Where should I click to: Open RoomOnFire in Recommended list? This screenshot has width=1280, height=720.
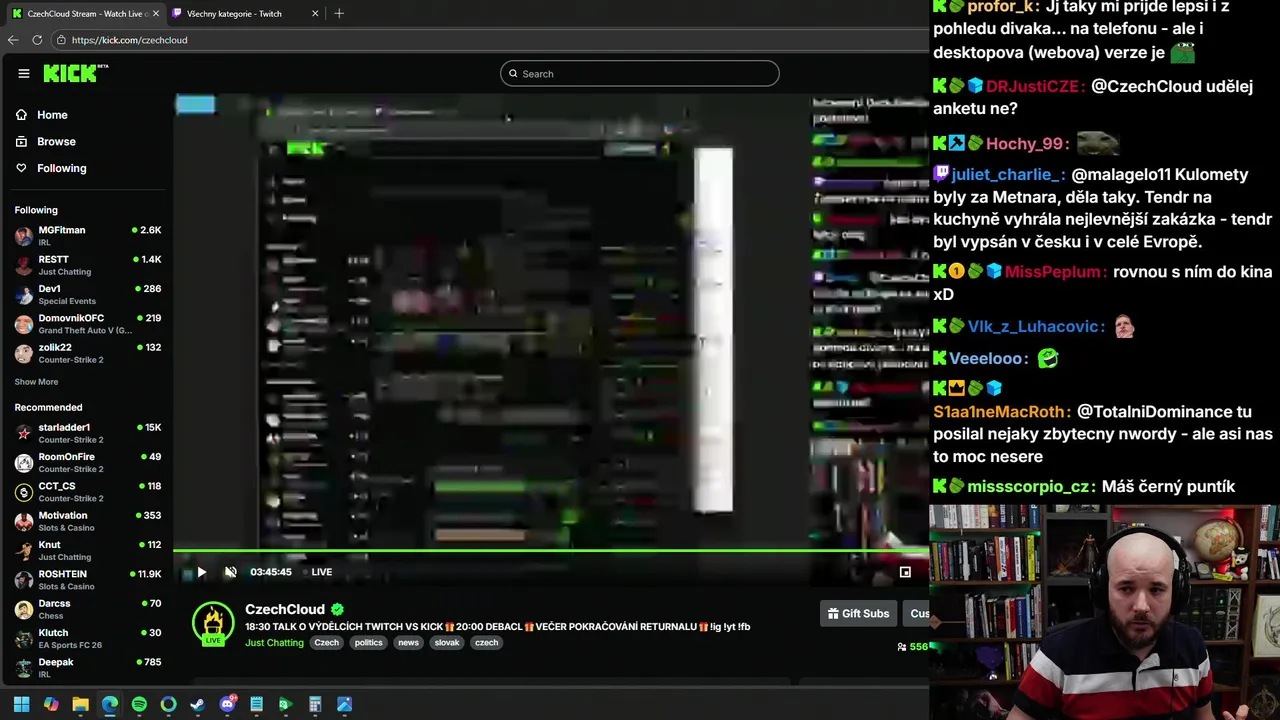coord(88,462)
